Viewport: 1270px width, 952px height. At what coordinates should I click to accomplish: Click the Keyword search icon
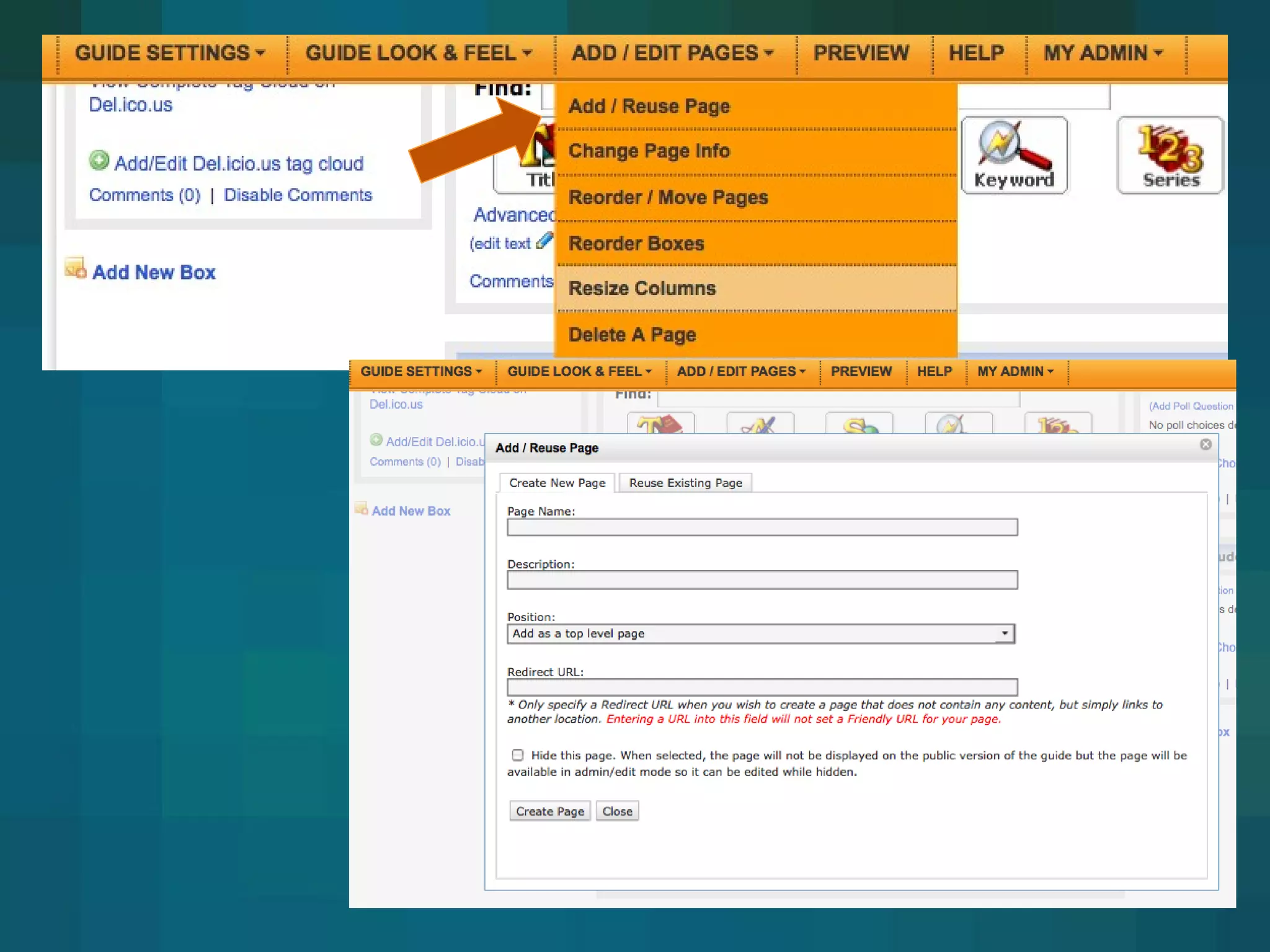tap(1014, 155)
